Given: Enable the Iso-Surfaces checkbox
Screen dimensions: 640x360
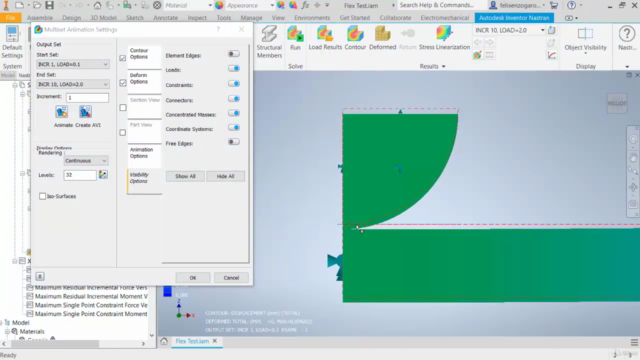Looking at the screenshot, I should (x=42, y=196).
